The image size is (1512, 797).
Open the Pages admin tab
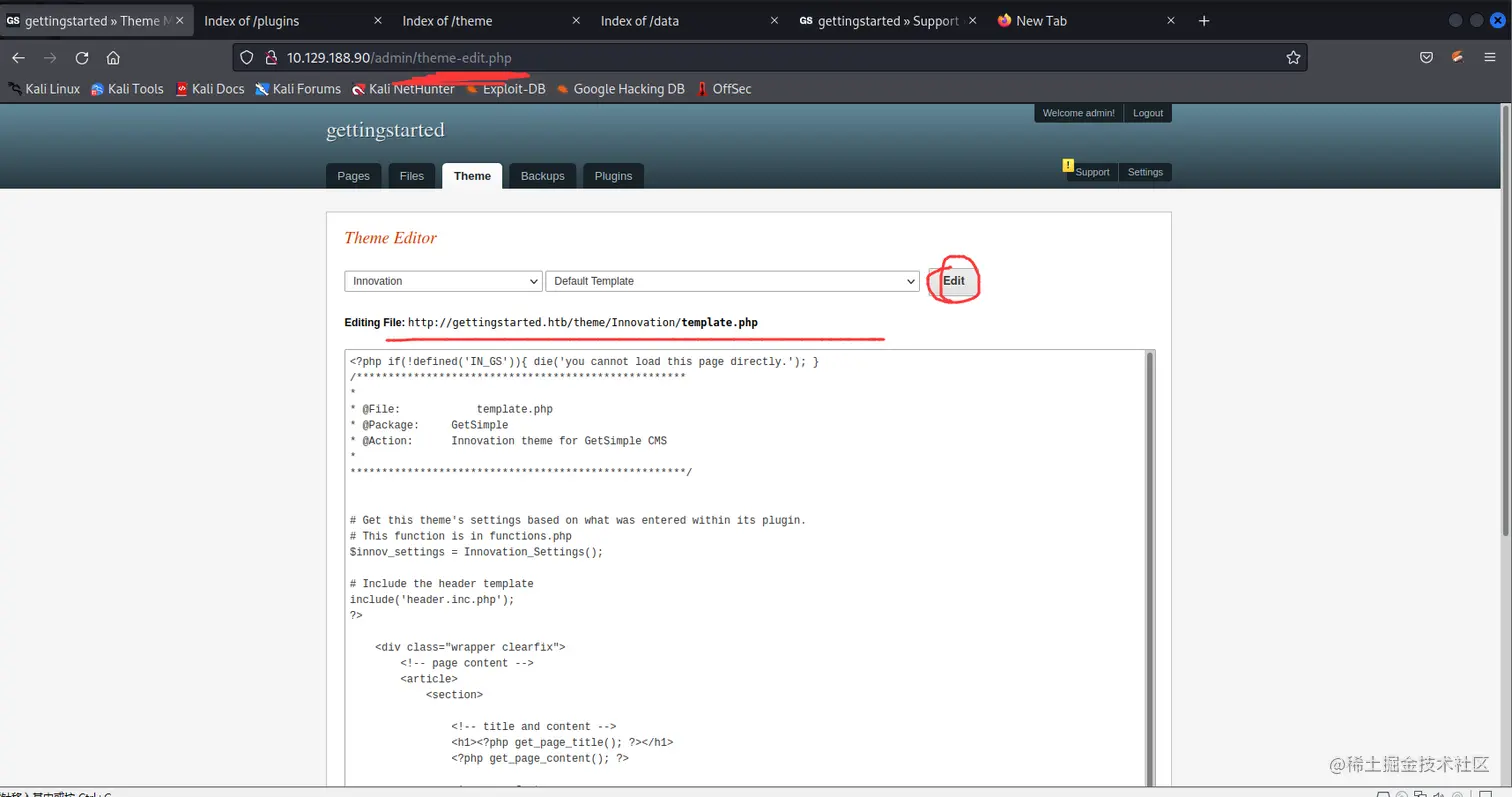[353, 176]
